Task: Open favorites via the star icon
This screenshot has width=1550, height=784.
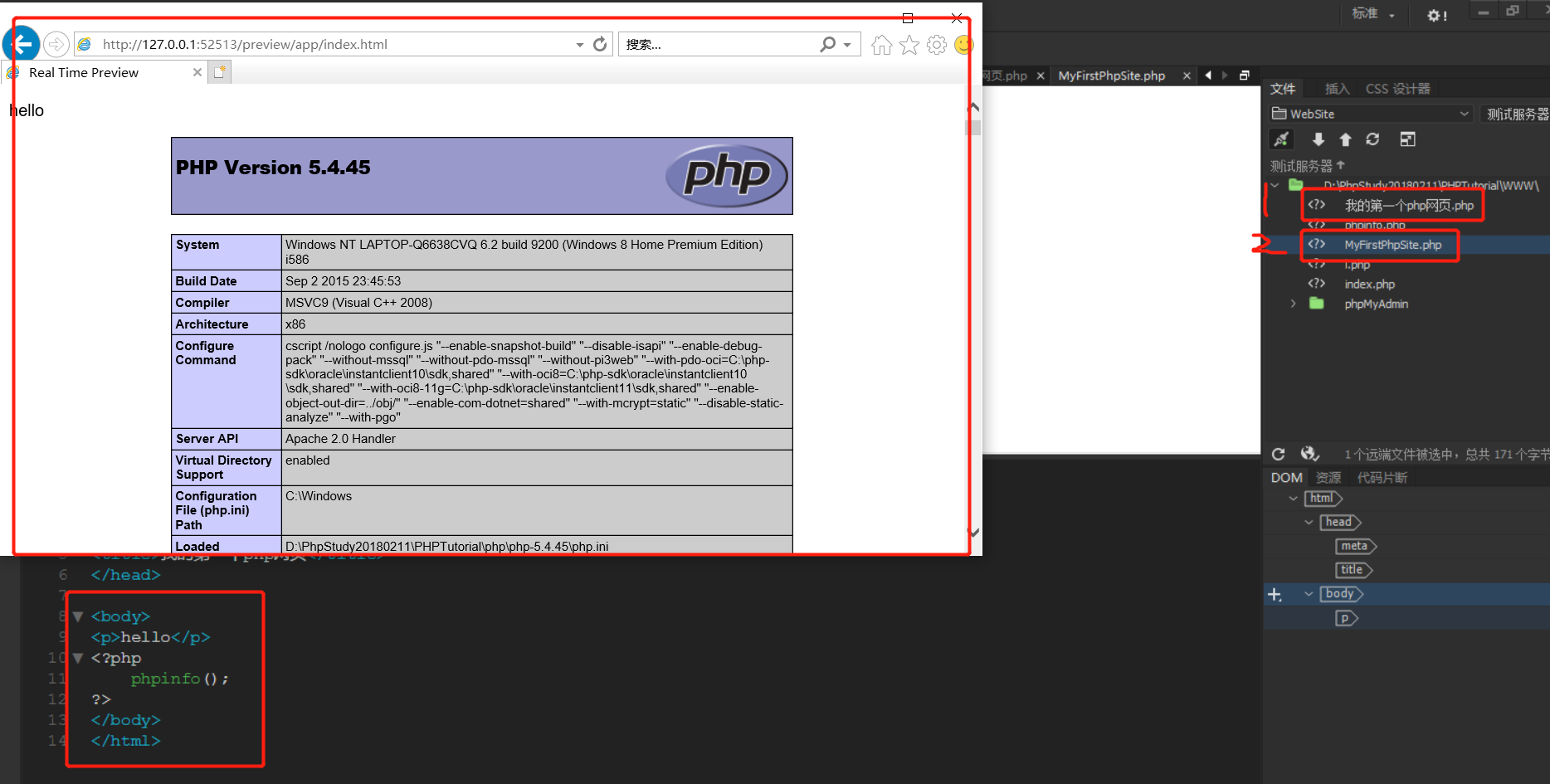Action: (909, 45)
